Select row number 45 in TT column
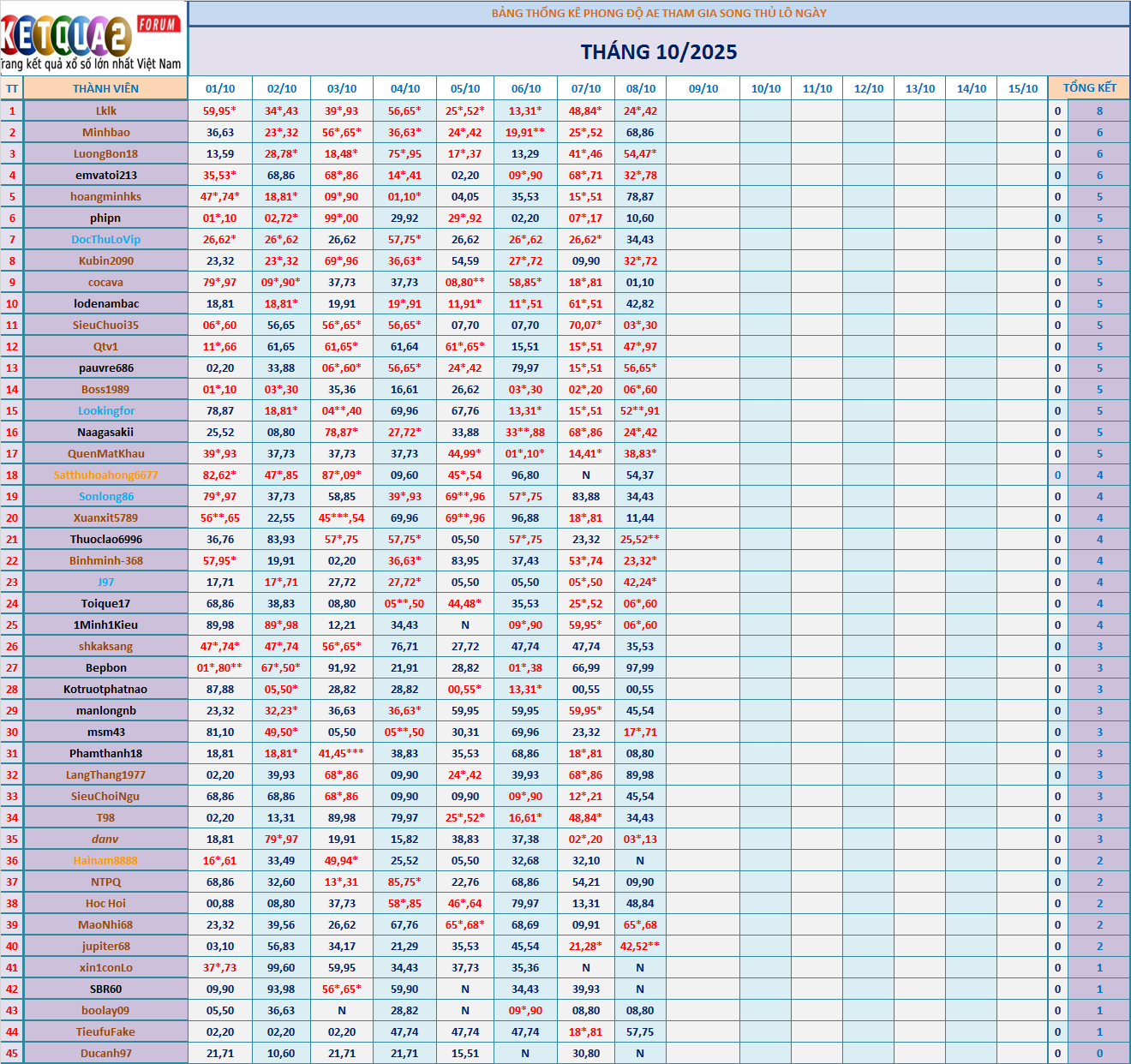 tap(12, 1054)
